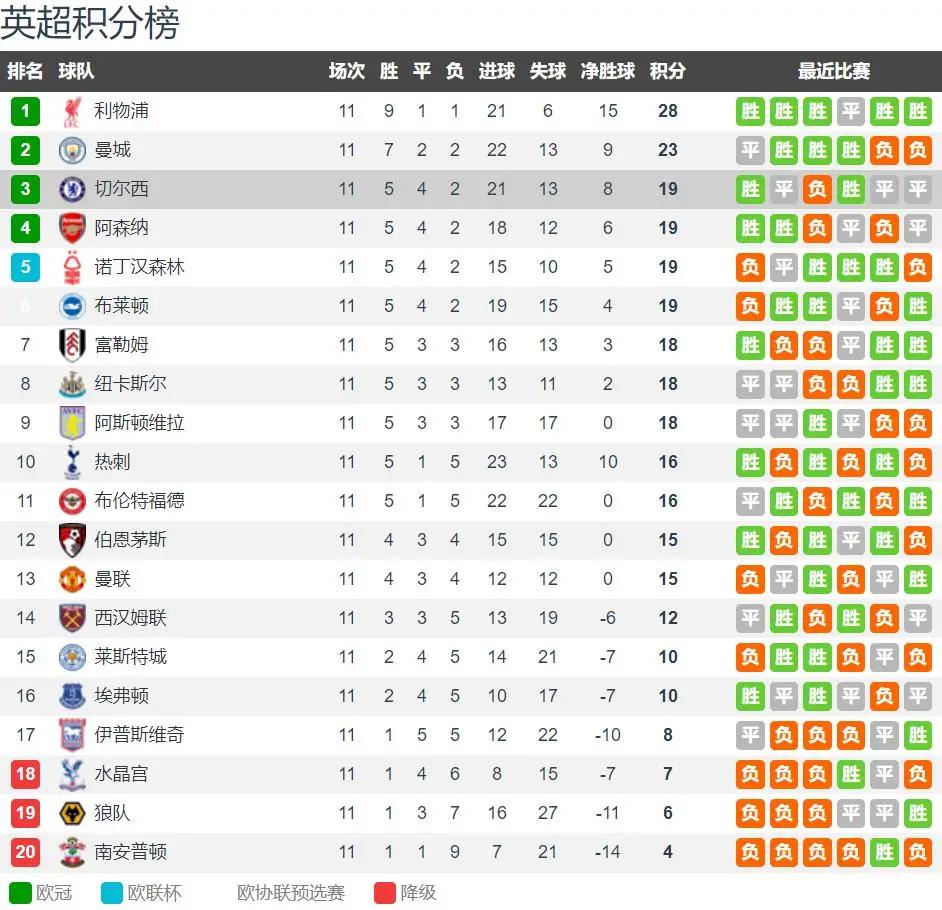942x910 pixels.
Task: Sort by the 积分 column header
Action: (x=667, y=71)
